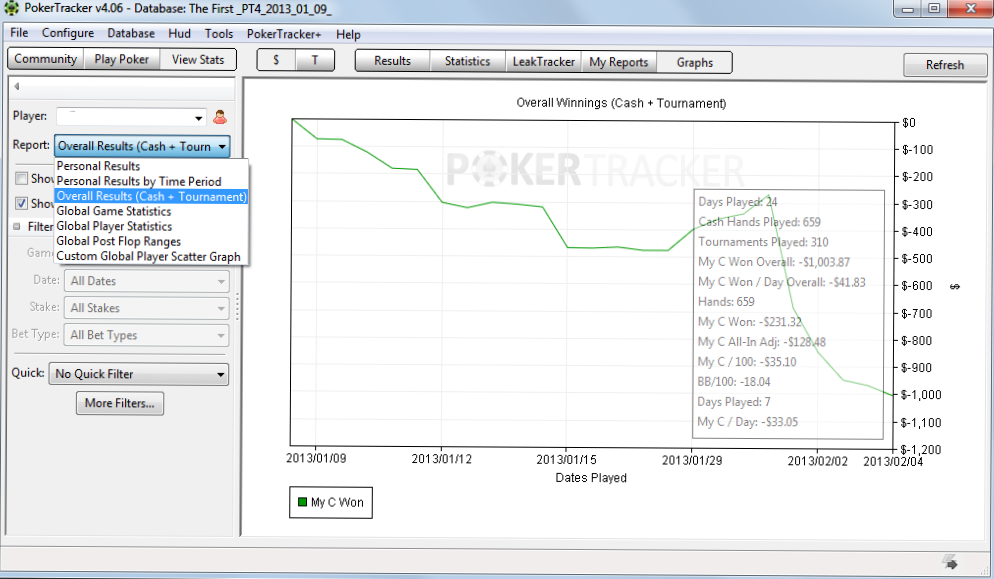Select the $ cash games toggle

(x=276, y=60)
